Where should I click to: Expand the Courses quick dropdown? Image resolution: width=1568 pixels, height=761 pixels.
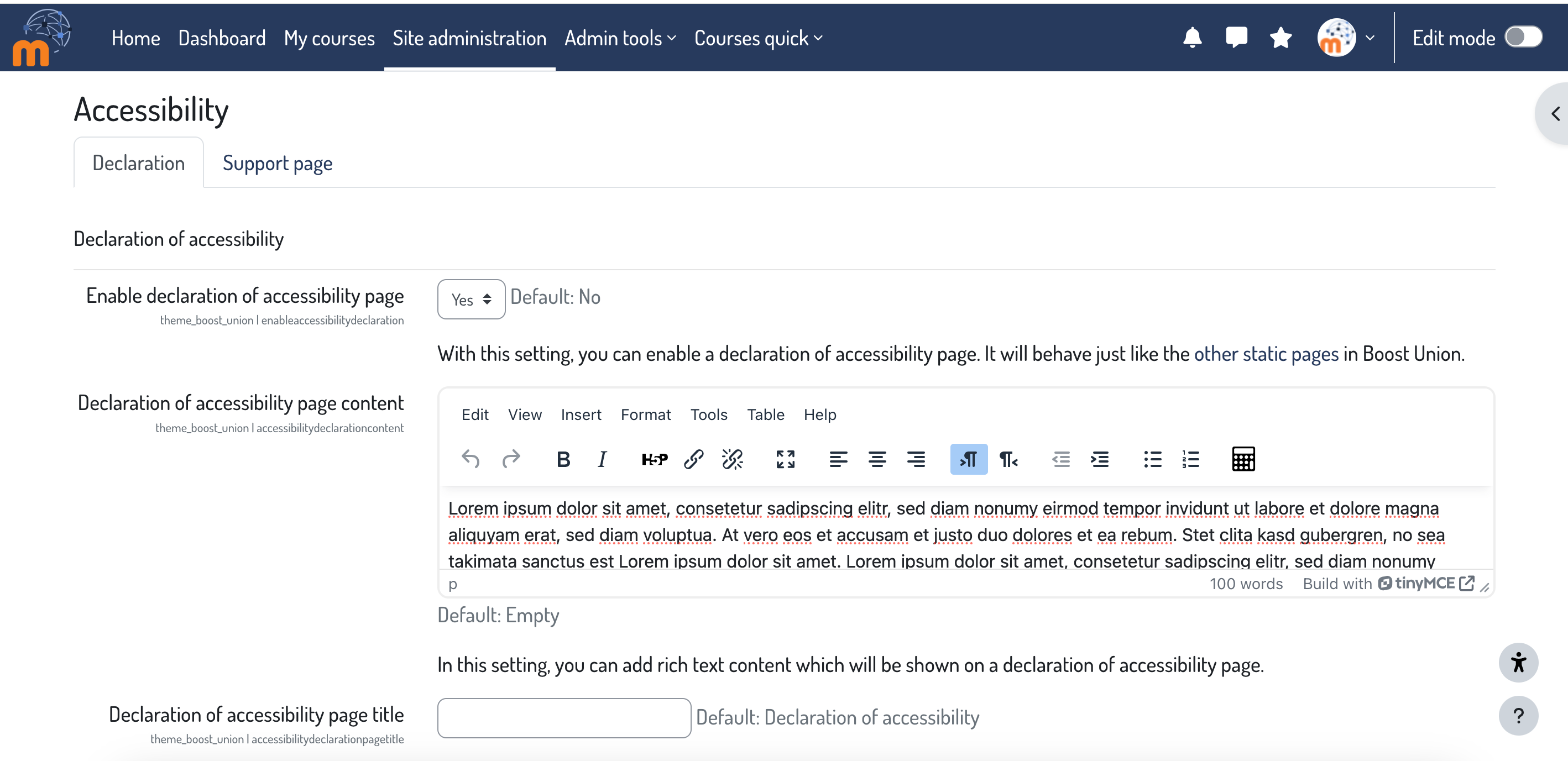759,38
